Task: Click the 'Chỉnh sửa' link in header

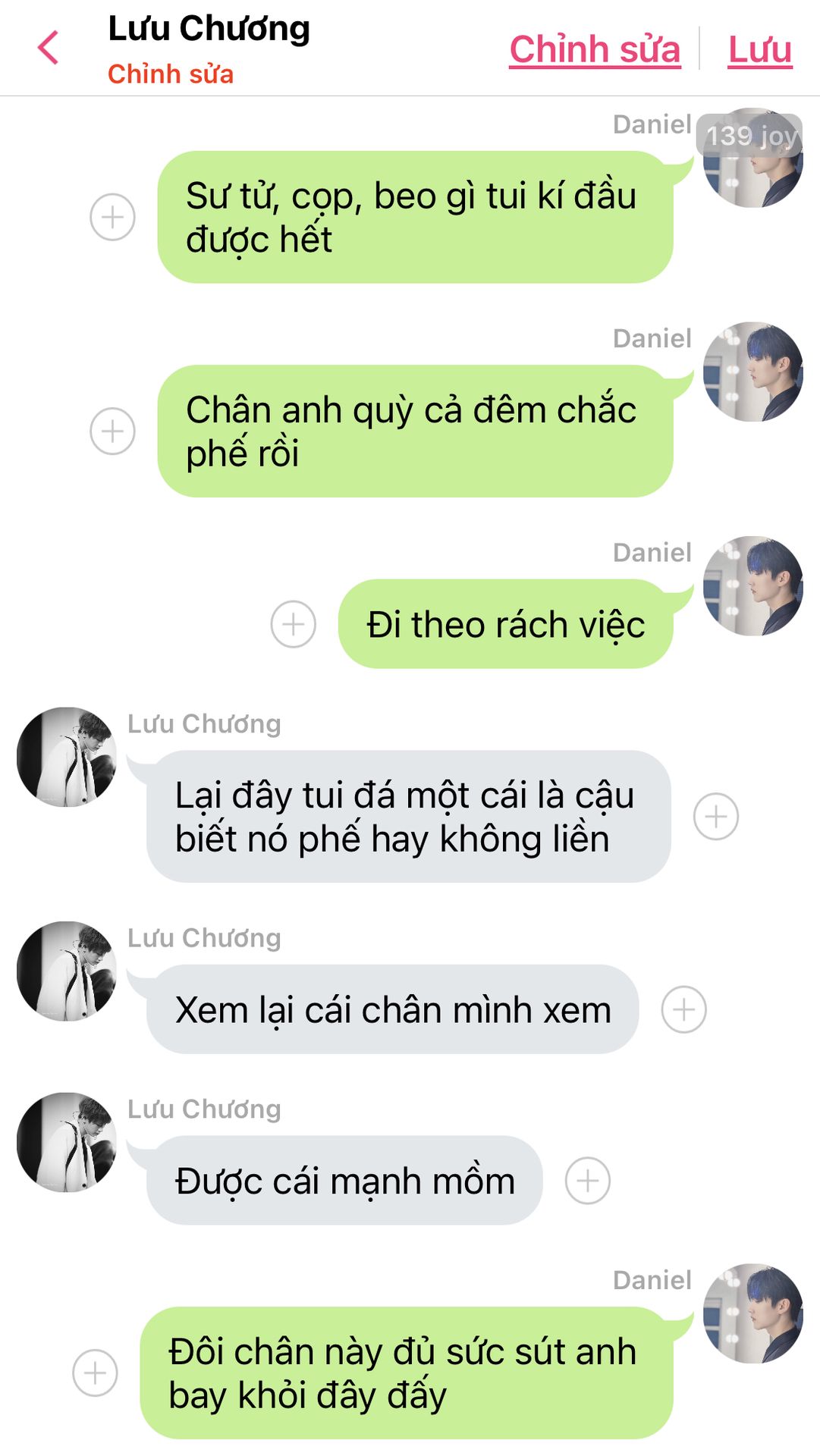Action: point(595,49)
